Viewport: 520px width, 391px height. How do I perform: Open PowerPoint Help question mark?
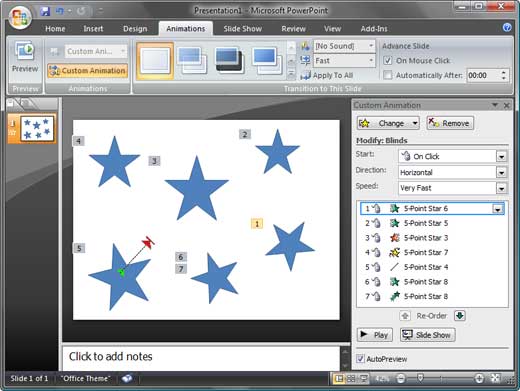click(x=507, y=28)
